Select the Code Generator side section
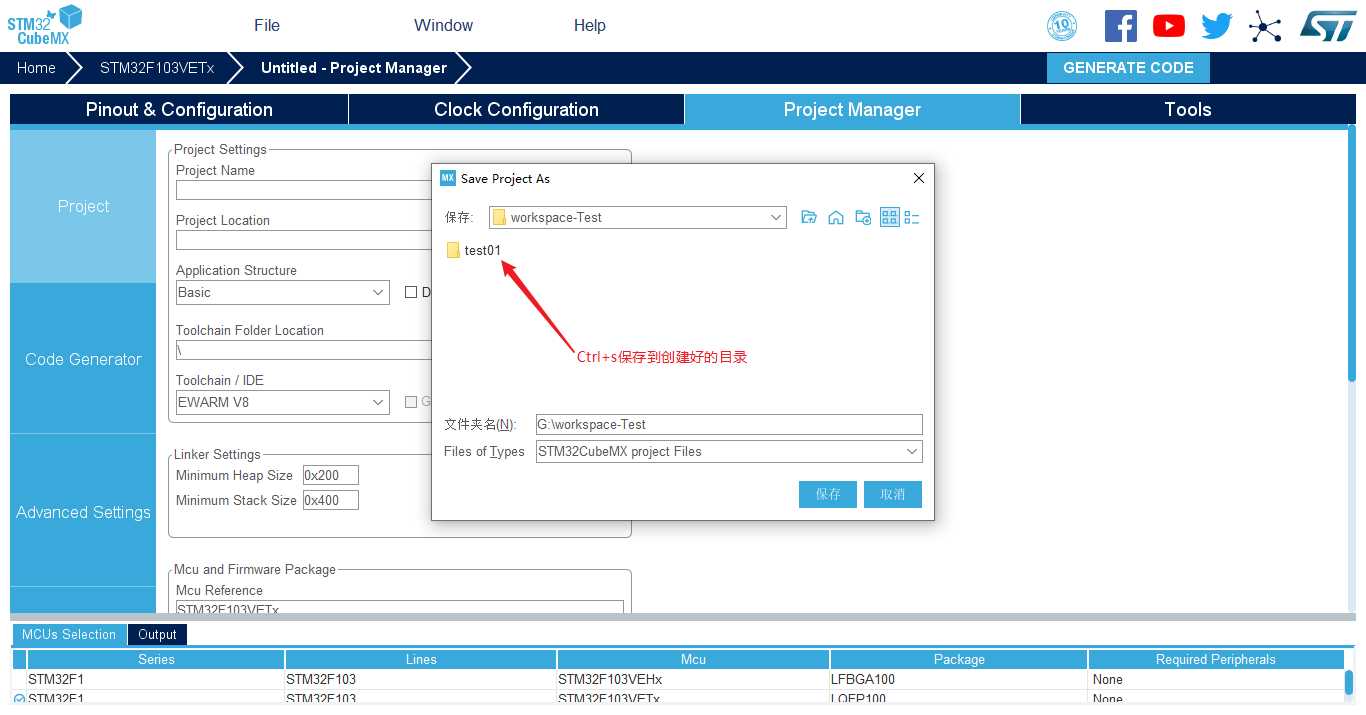The width and height of the screenshot is (1366, 715). [83, 359]
